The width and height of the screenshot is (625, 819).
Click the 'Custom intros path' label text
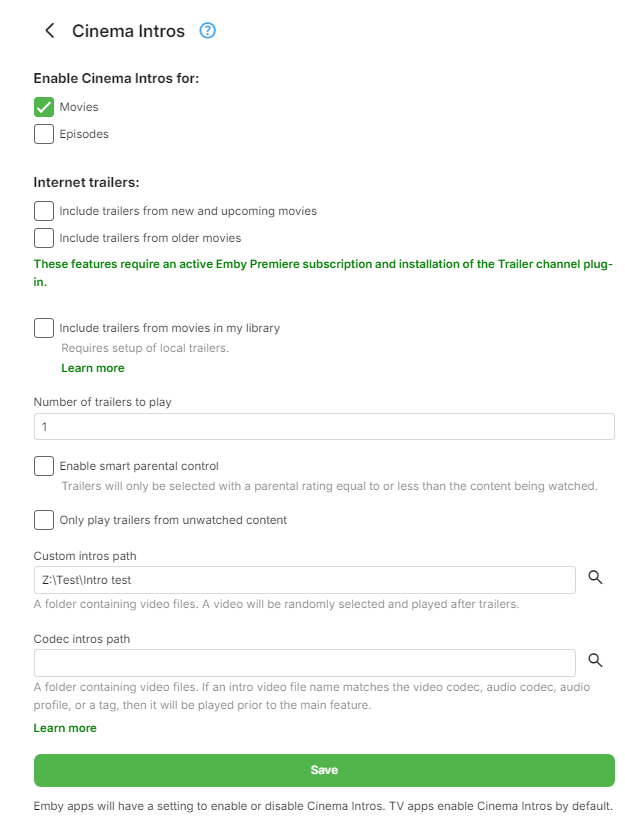[x=85, y=555]
